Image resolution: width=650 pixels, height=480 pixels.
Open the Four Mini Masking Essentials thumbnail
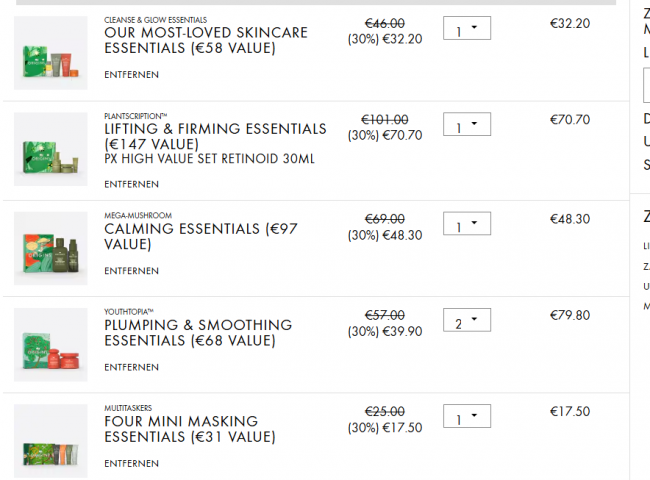51,441
